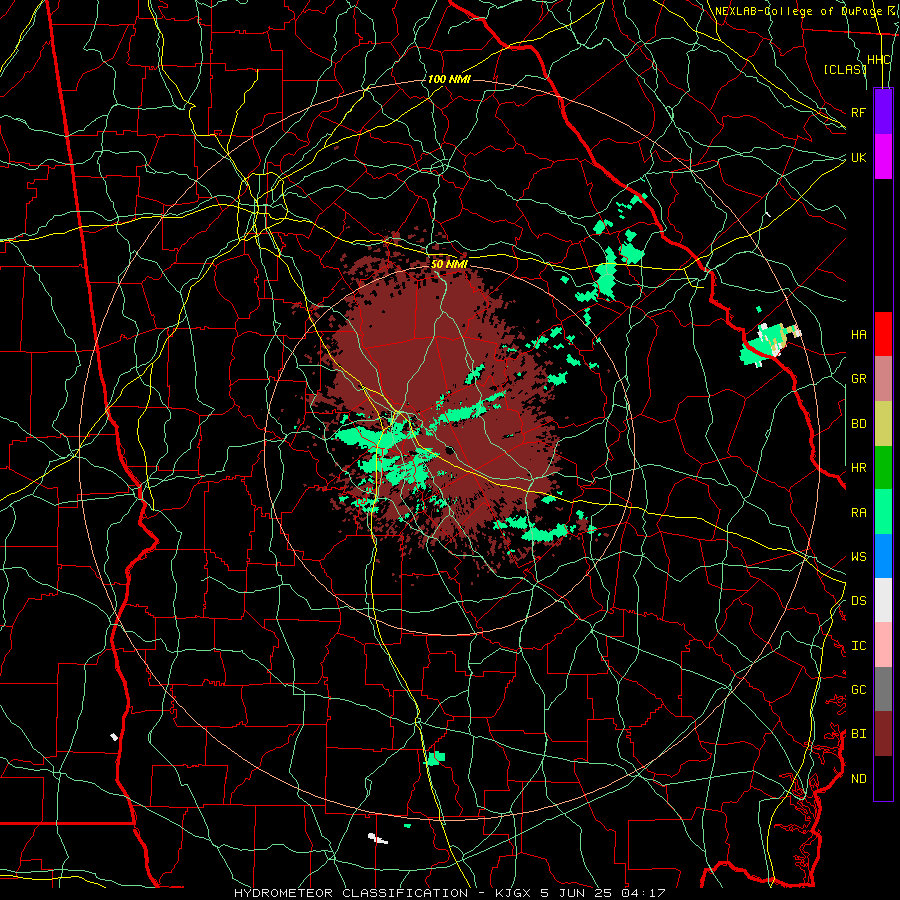Click the maroon BI legend color swatch
Screen dimensions: 900x900
[883, 734]
